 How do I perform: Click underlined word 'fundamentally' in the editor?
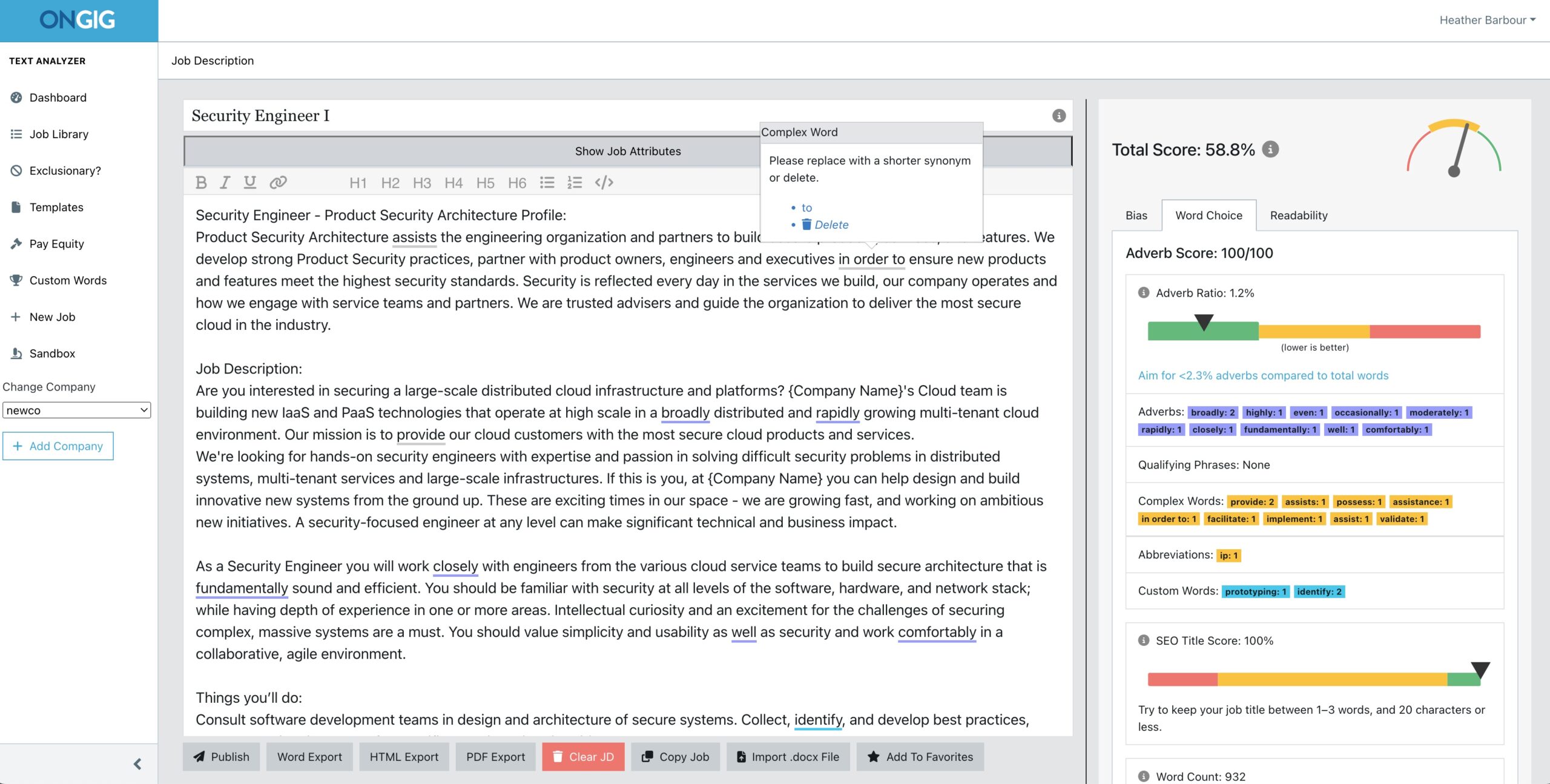pyautogui.click(x=242, y=588)
